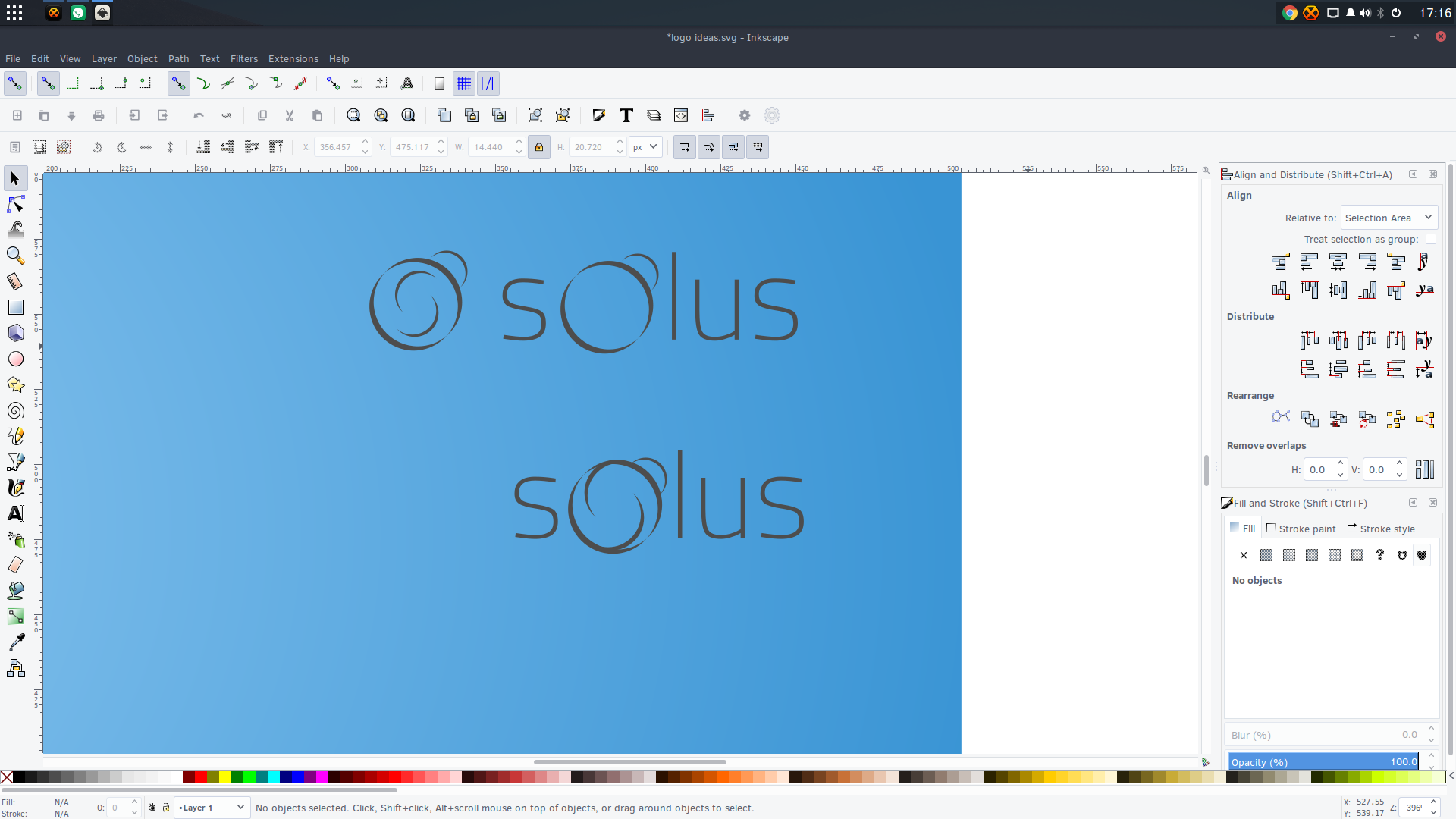This screenshot has width=1456, height=819.
Task: Click the Filters menu
Action: (x=244, y=59)
